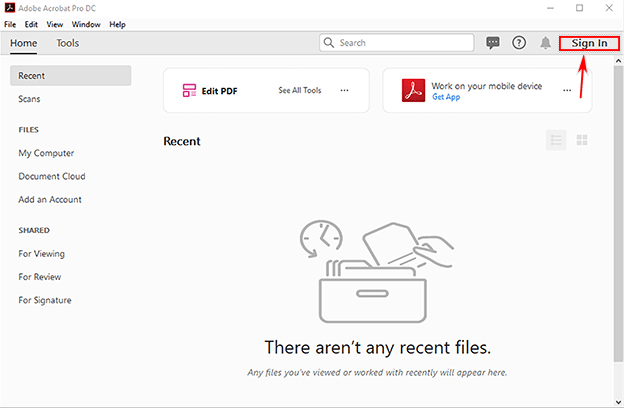Open more options on mobile device card

[x=566, y=90]
